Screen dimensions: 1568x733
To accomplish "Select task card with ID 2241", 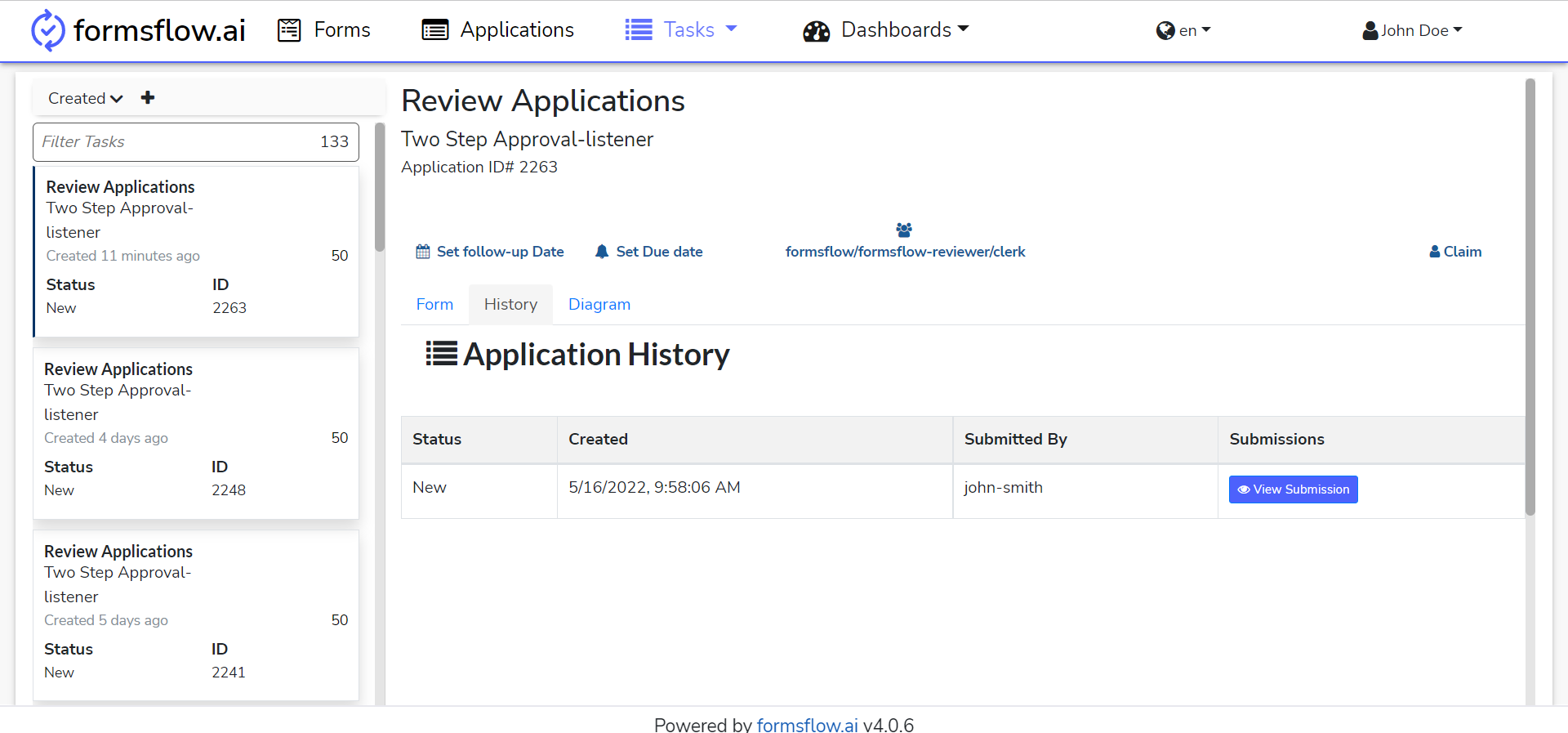I will [x=196, y=616].
